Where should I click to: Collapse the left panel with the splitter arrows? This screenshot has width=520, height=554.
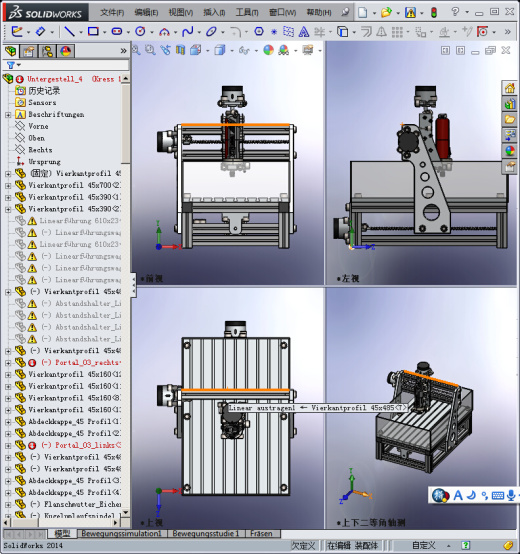tap(134, 285)
